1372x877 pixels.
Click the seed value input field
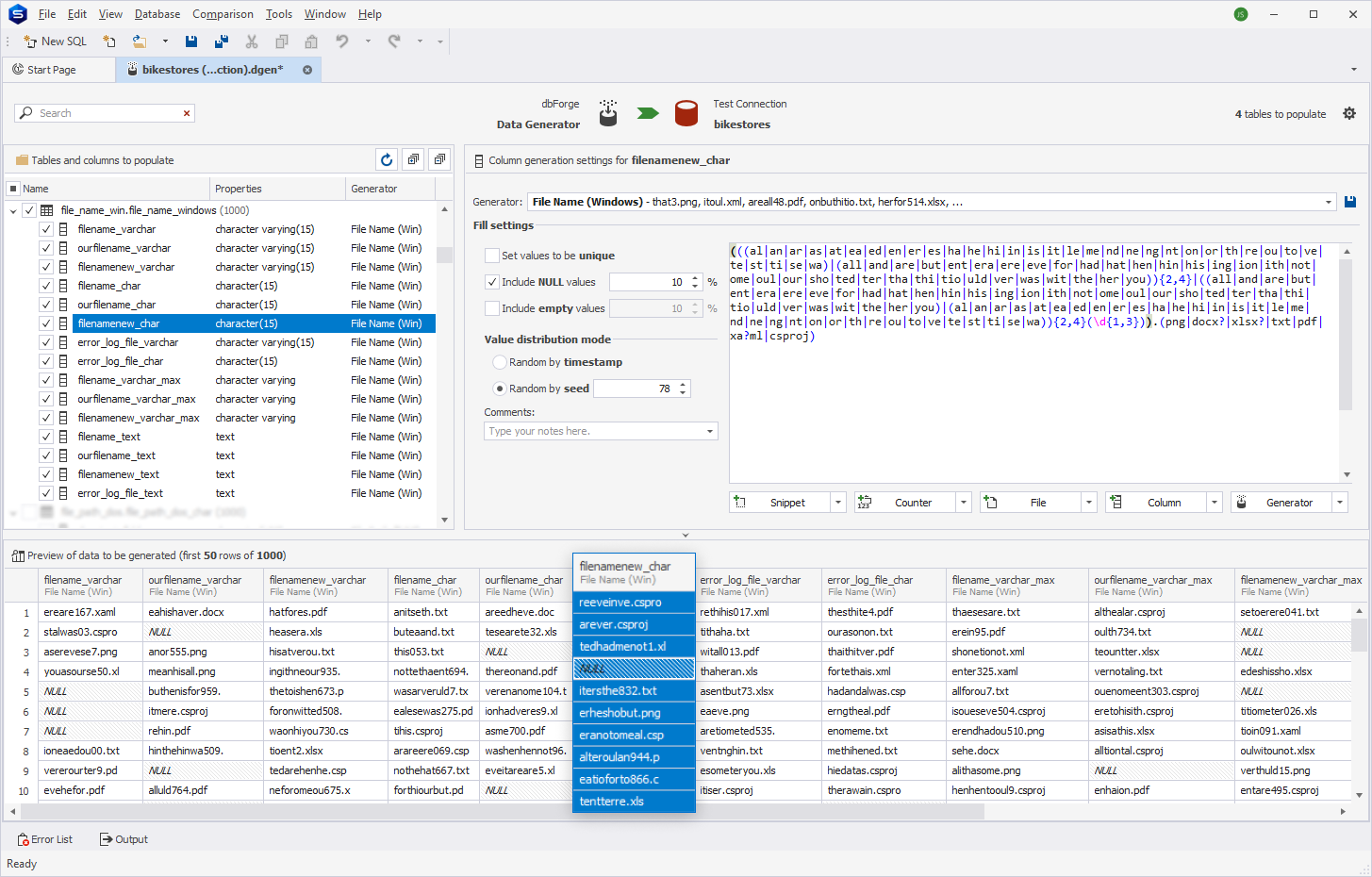click(634, 389)
